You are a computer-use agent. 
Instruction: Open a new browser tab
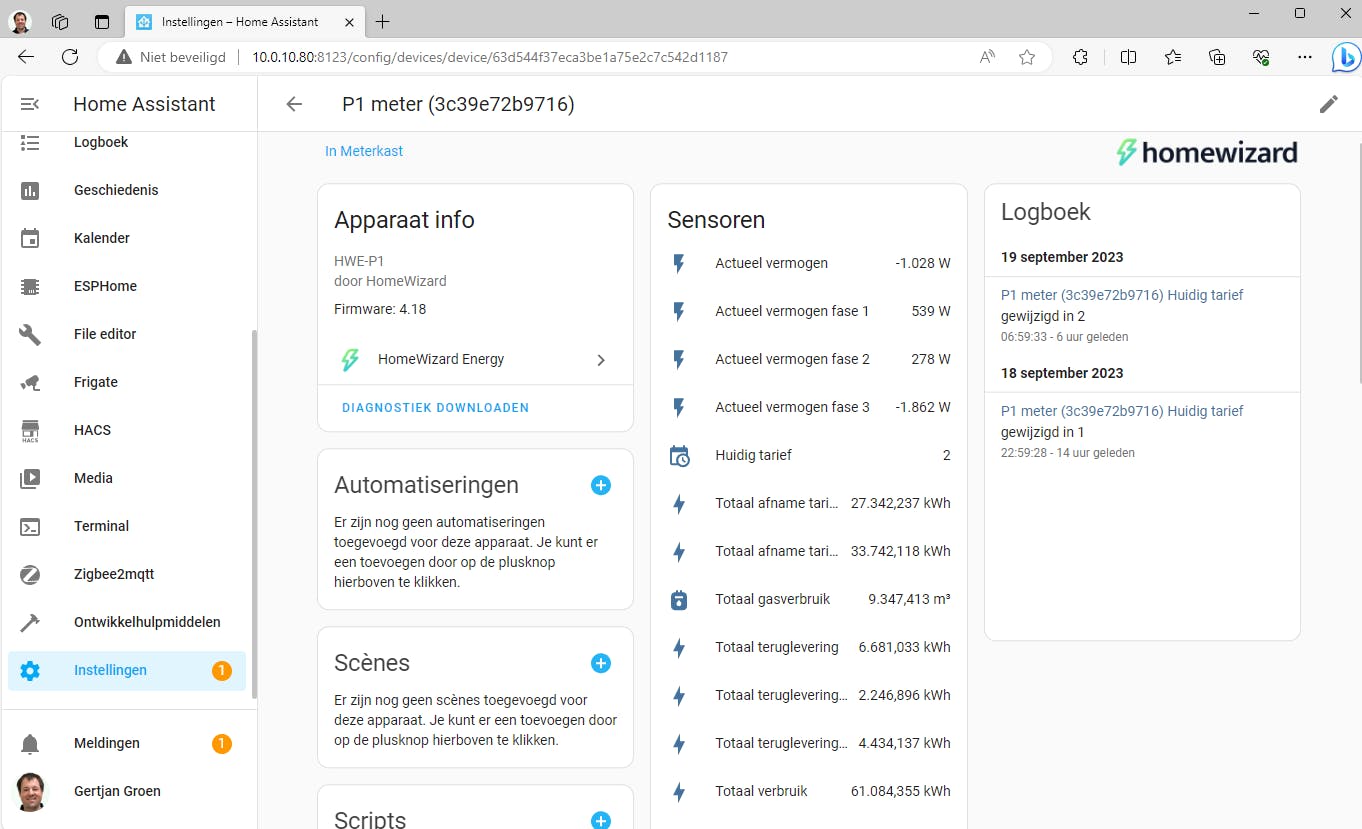pyautogui.click(x=383, y=22)
